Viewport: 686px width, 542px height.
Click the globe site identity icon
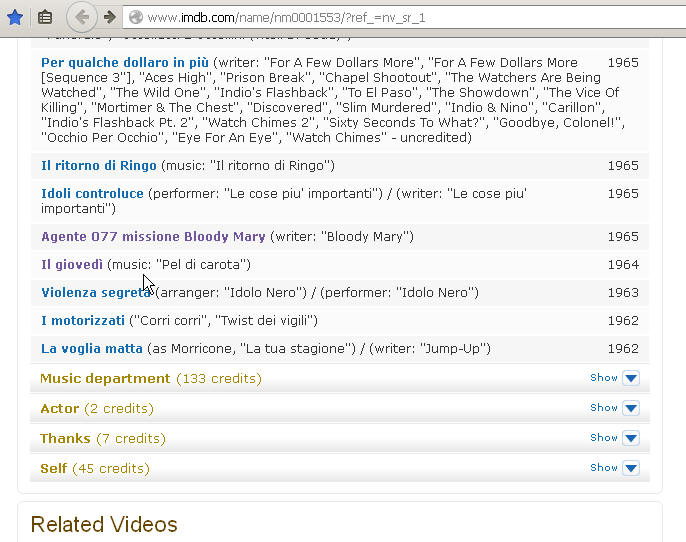pyautogui.click(x=136, y=17)
